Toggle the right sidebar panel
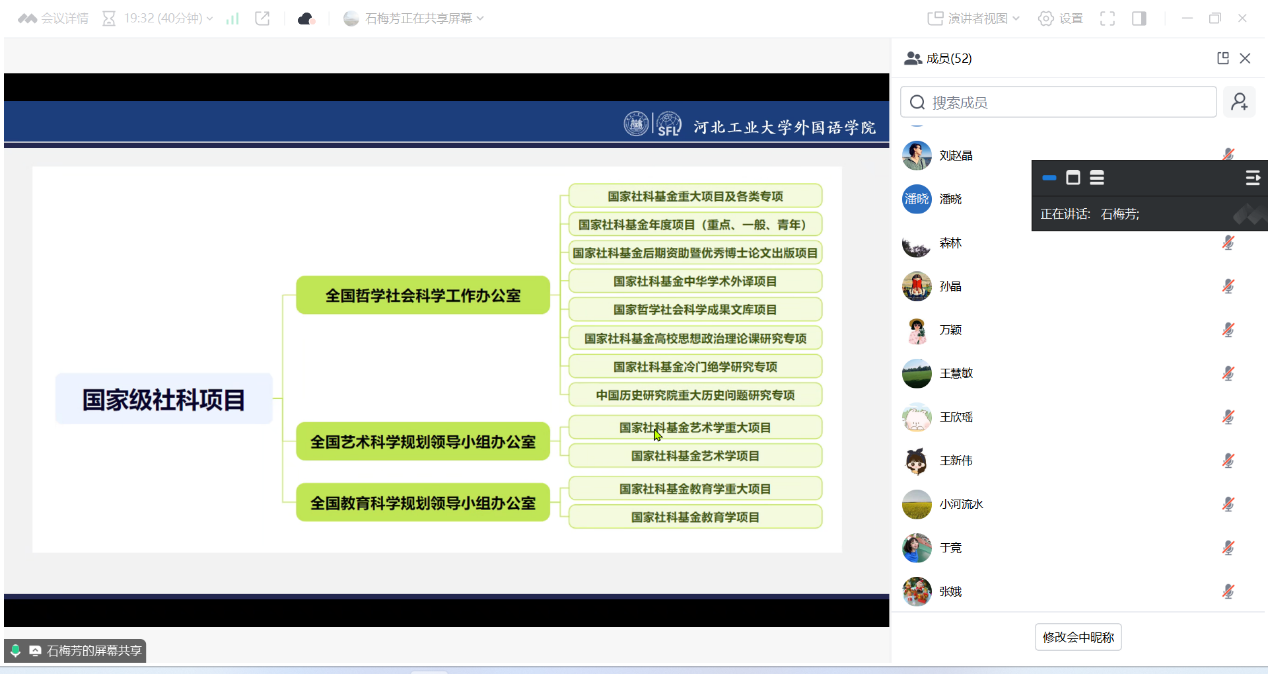This screenshot has height=674, width=1268. tap(1139, 18)
